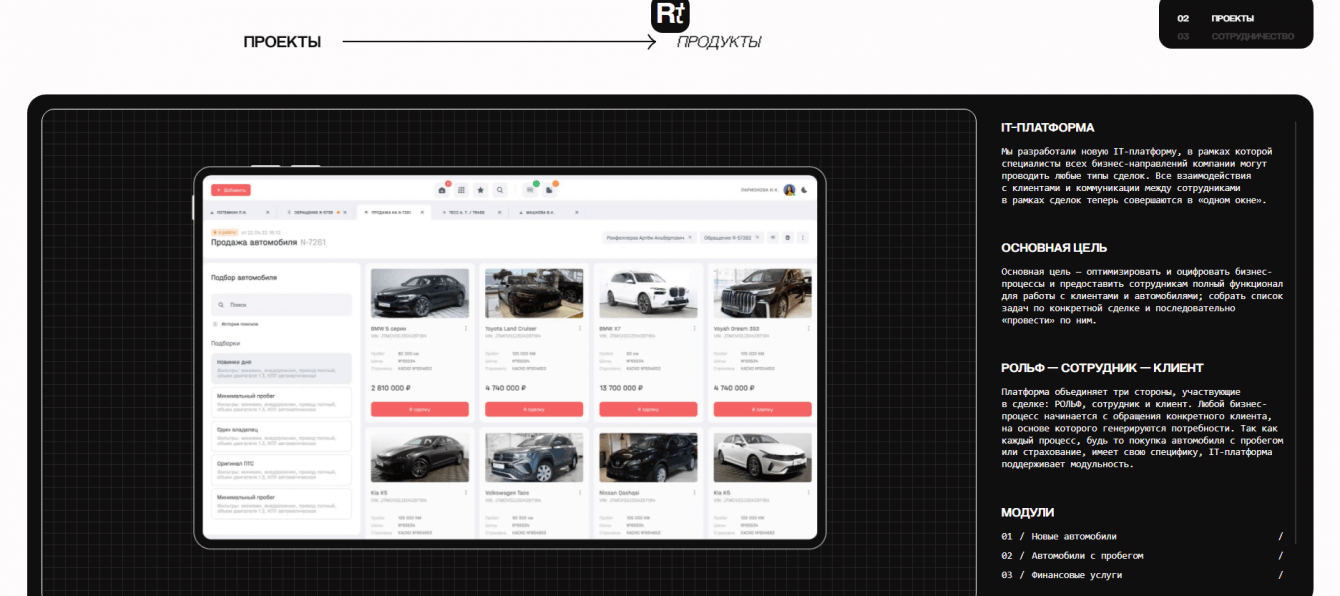This screenshot has height=596, width=1340.
Task: Open the three-dot menu on Nissan Qashqai card
Action: point(695,492)
